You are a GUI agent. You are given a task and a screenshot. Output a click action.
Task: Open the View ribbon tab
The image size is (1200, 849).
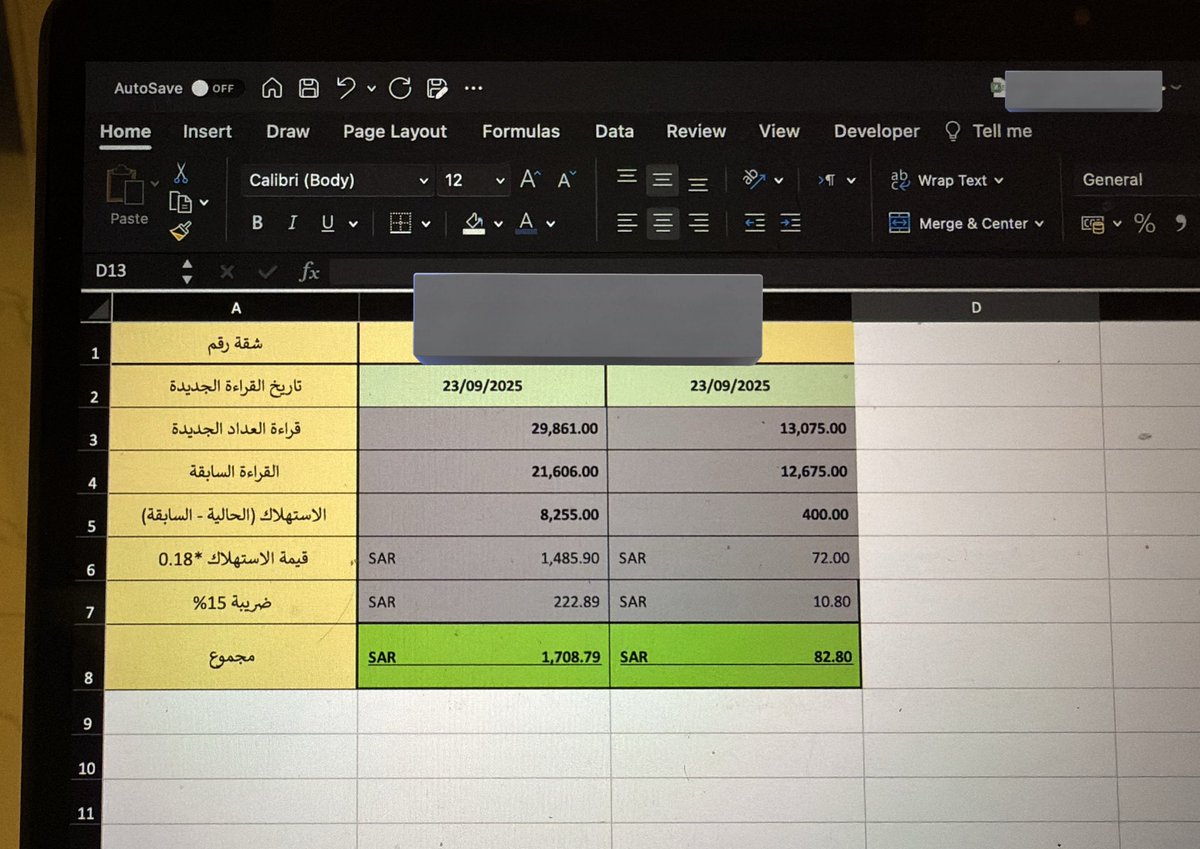tap(779, 132)
